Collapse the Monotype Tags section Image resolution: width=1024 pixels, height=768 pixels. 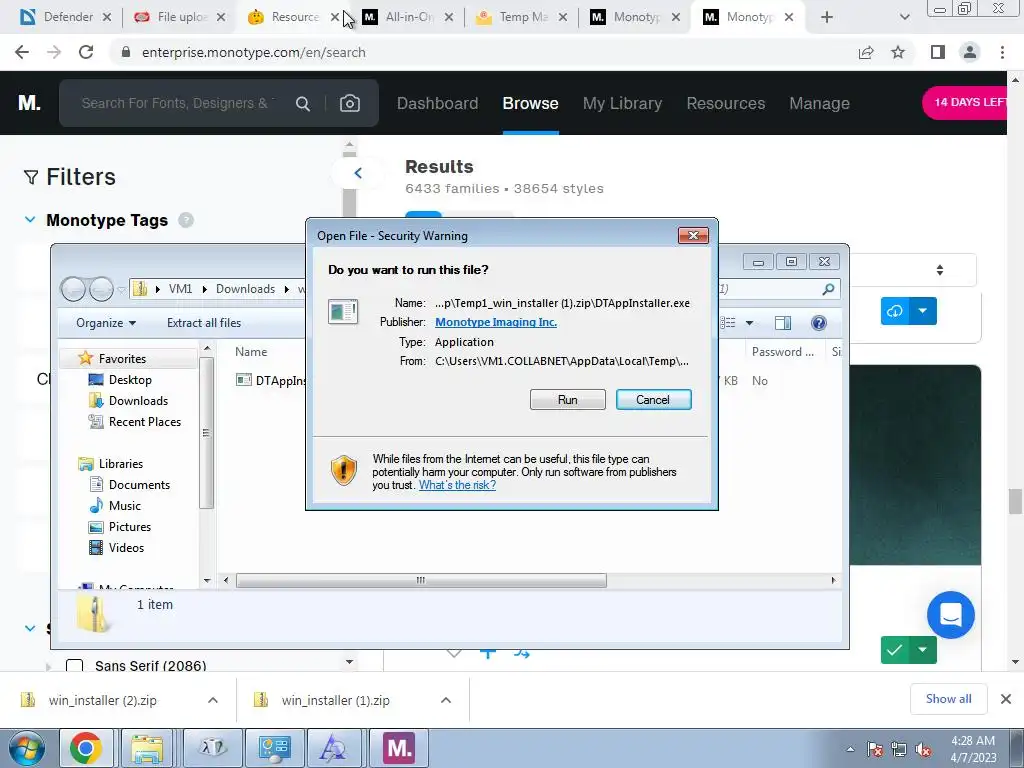[x=30, y=220]
